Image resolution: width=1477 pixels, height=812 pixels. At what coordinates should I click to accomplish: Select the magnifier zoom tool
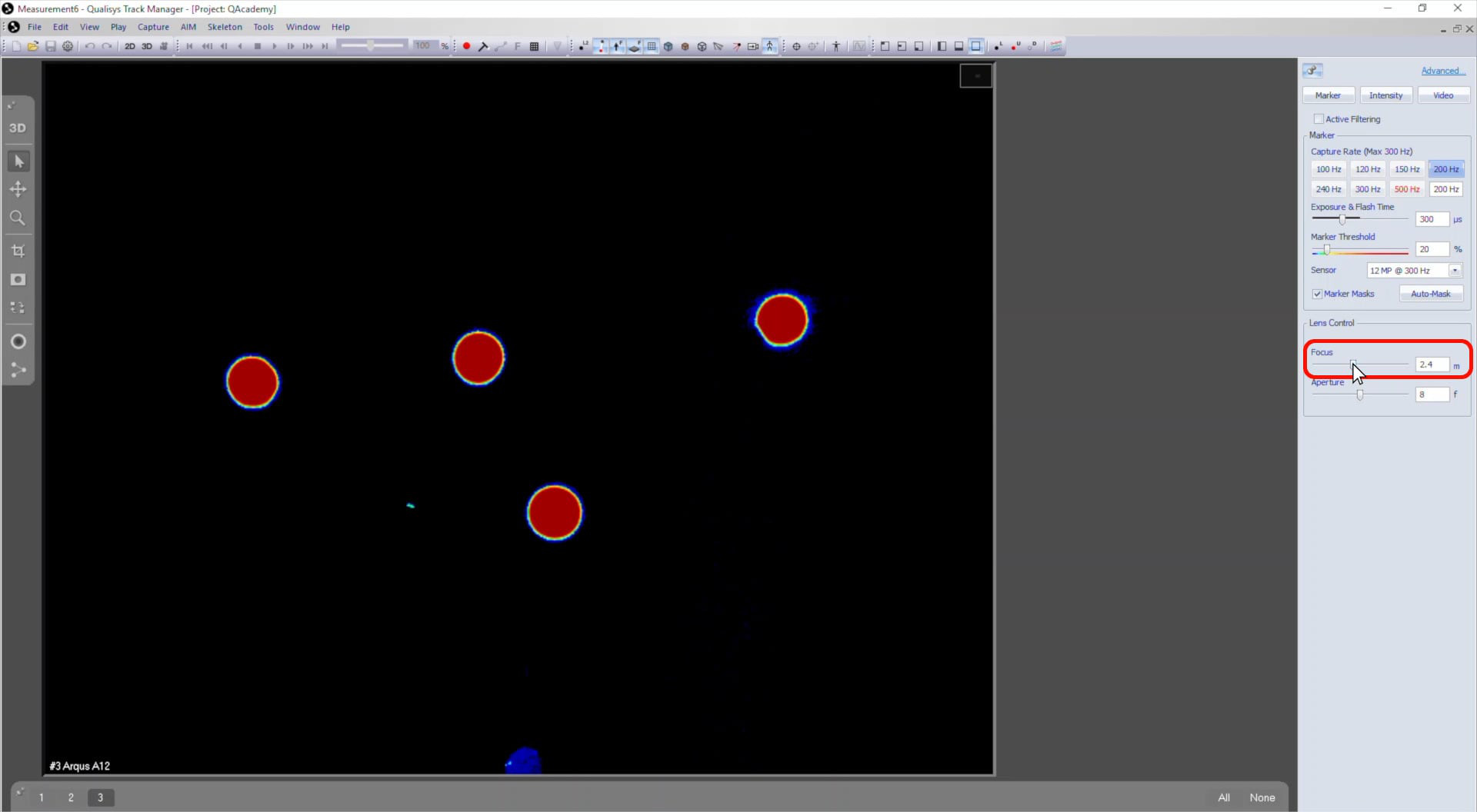click(18, 218)
